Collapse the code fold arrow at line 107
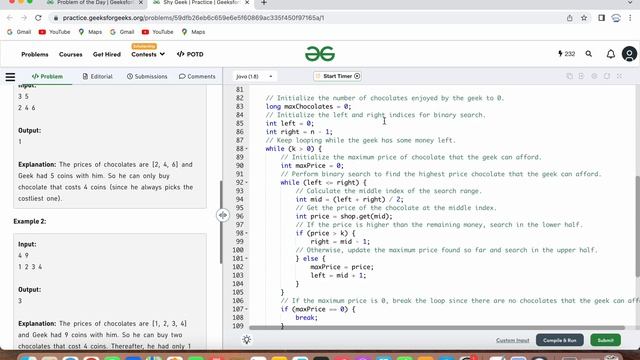The width and height of the screenshot is (640, 360). coord(246,309)
